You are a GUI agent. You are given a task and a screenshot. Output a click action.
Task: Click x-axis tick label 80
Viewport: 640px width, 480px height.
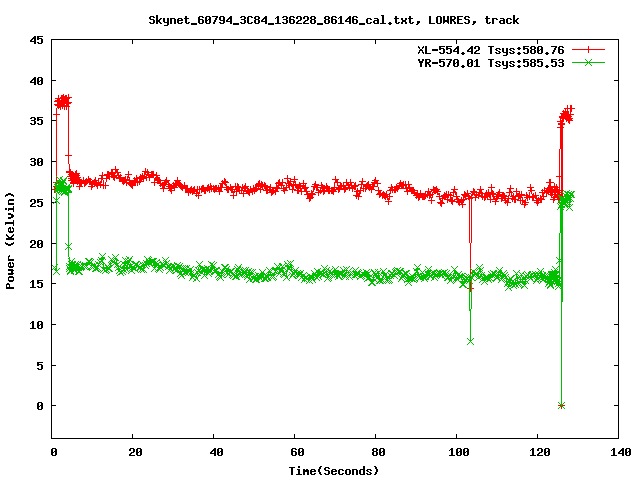(x=378, y=452)
